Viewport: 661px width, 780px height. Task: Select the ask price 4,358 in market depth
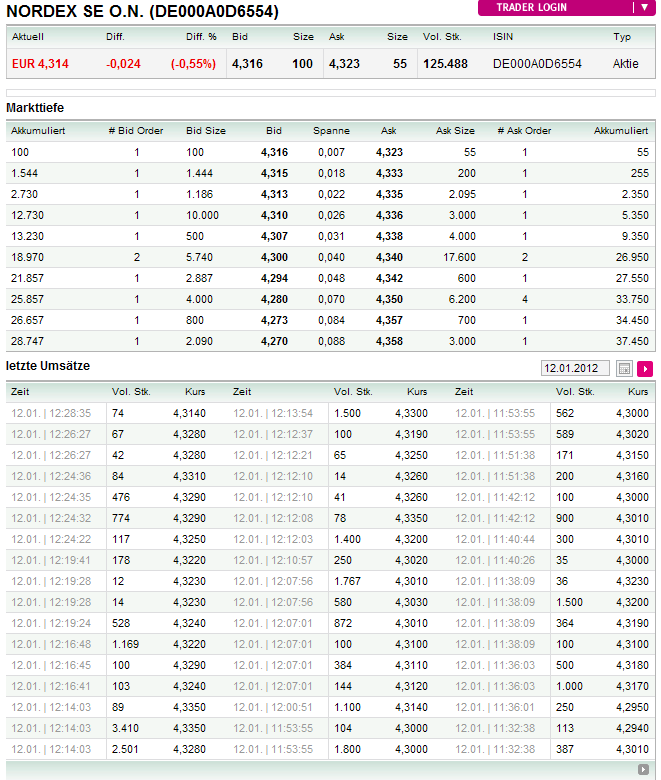389,341
